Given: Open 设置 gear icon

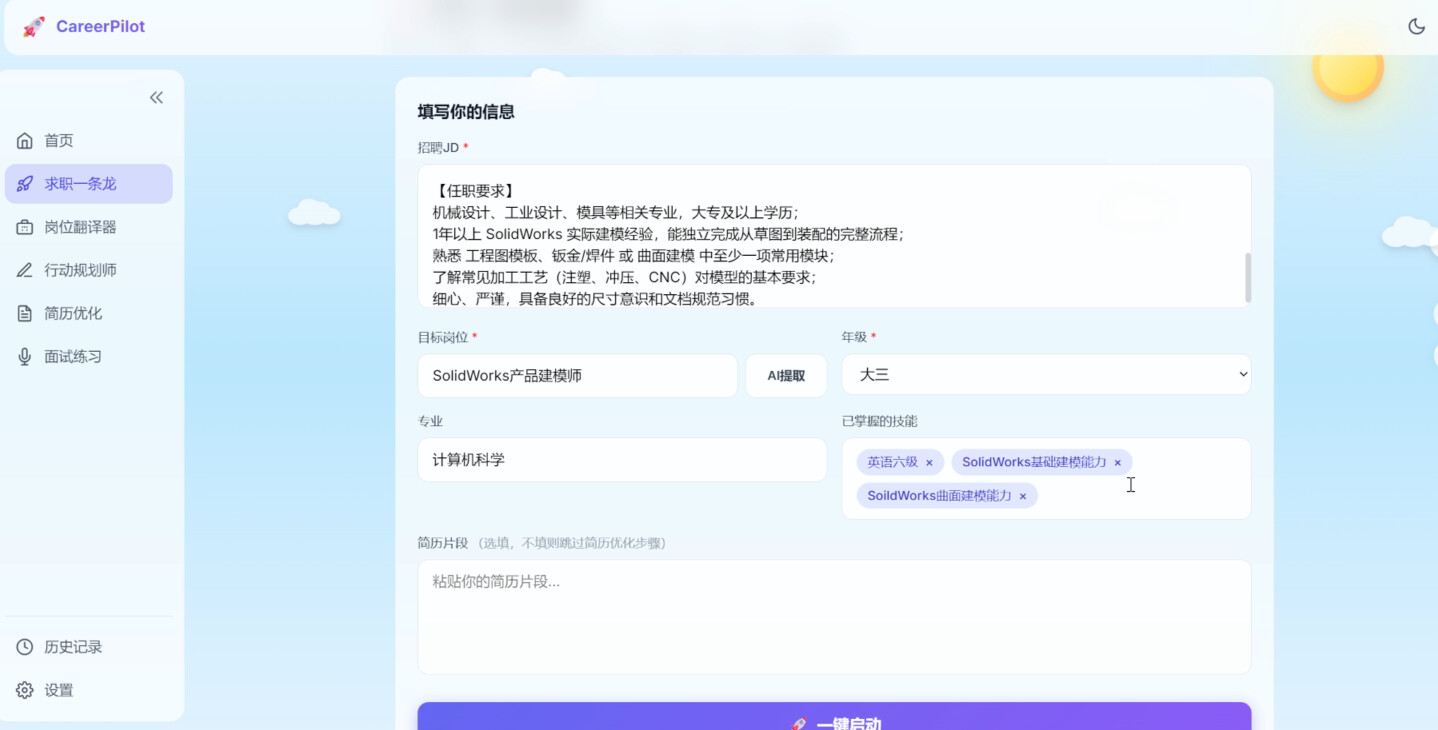Looking at the screenshot, I should [x=25, y=690].
